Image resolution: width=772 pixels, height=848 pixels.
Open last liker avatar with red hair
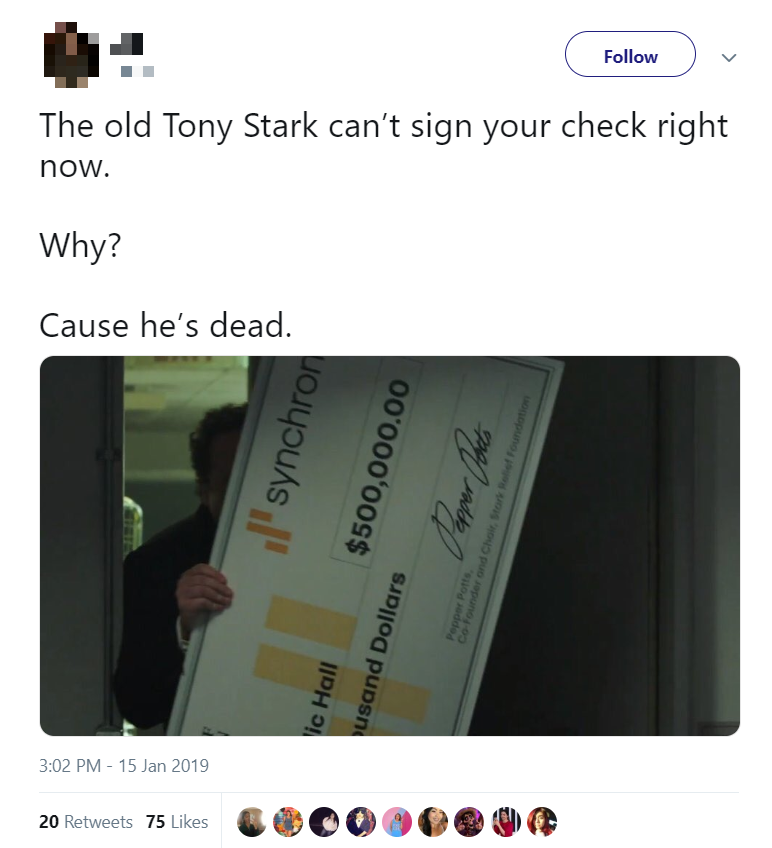[542, 822]
